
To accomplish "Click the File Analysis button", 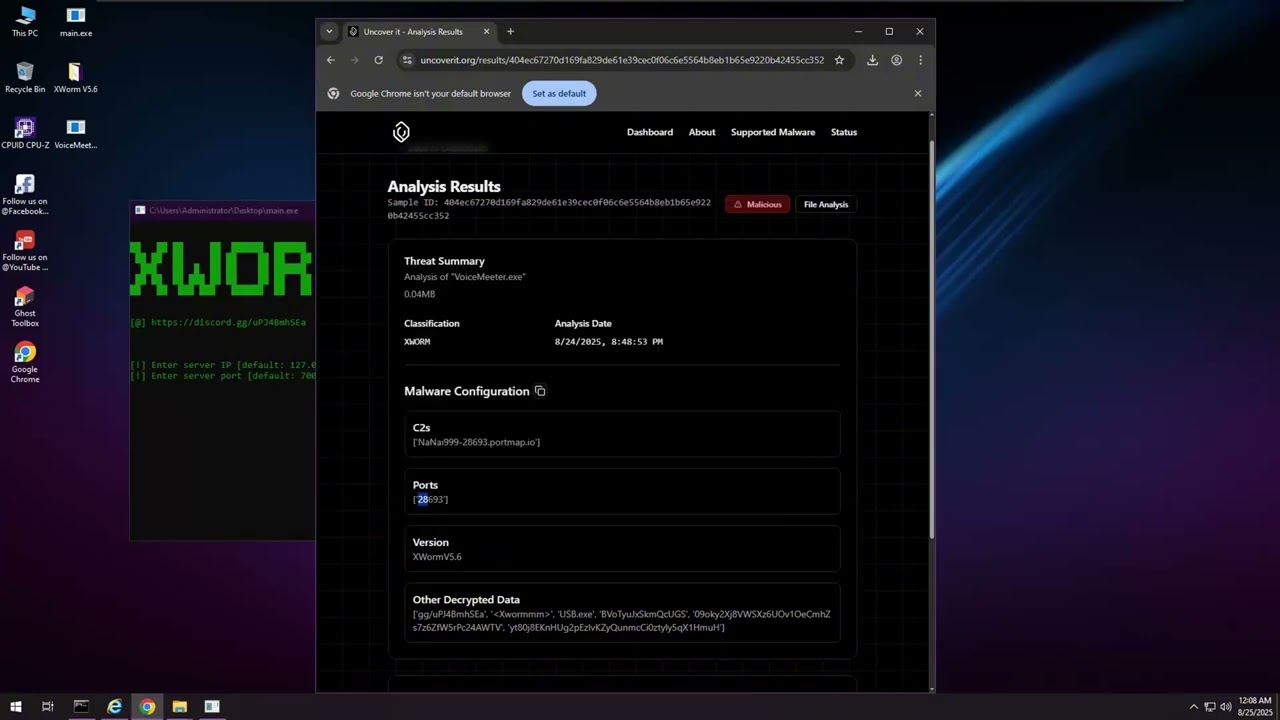I will coord(826,205).
